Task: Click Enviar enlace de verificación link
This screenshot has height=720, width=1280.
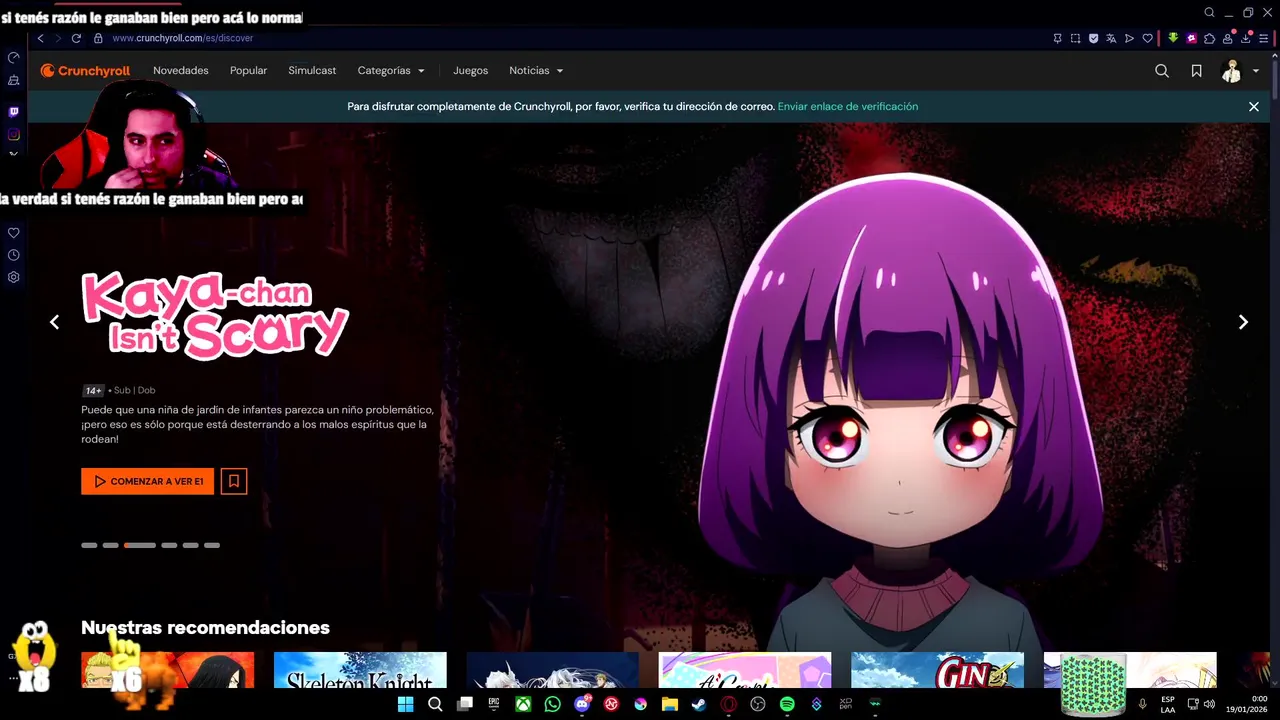Action: pos(848,106)
